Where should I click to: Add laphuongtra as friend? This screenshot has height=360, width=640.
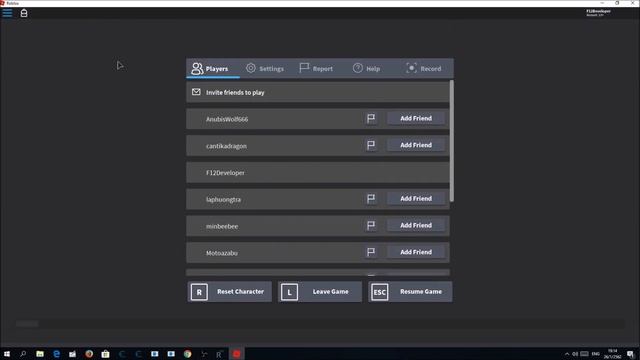point(416,199)
